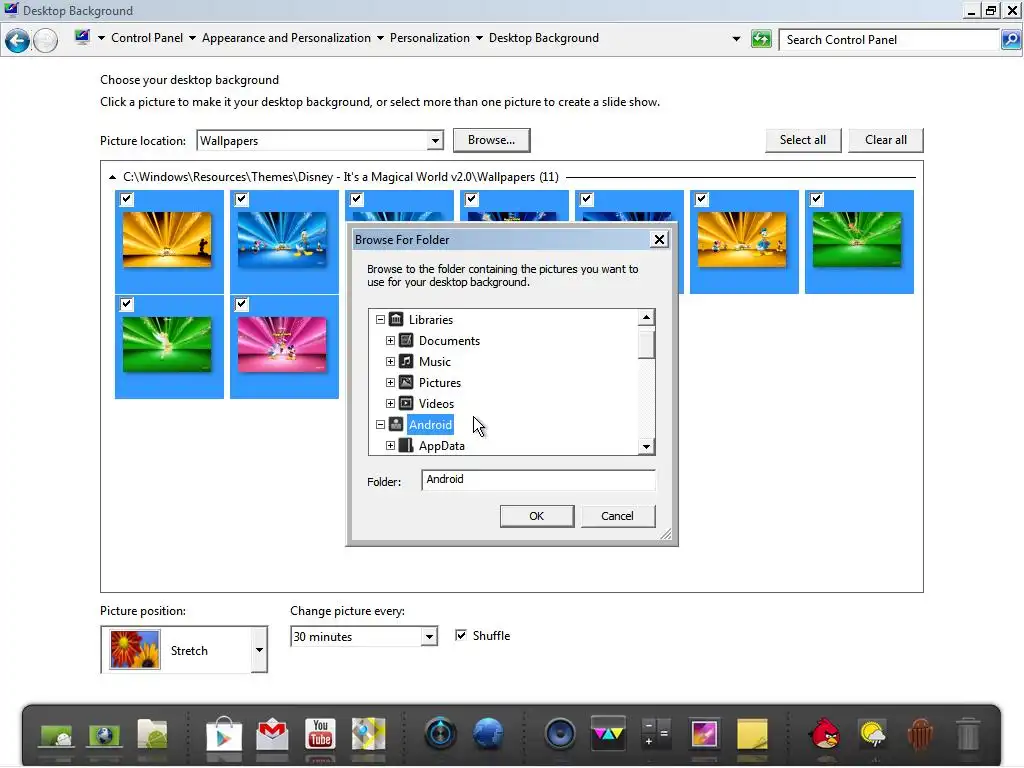Expand the AppData tree node
The height and width of the screenshot is (768, 1024).
391,445
